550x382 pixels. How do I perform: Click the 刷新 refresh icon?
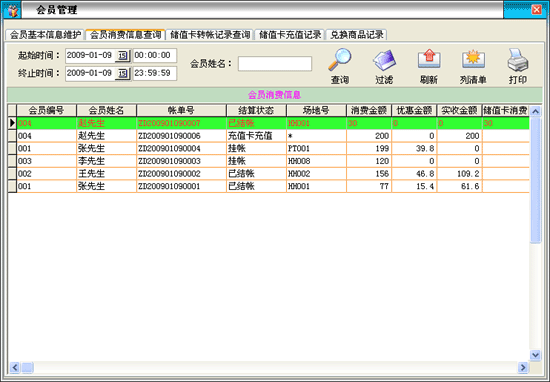pos(429,59)
